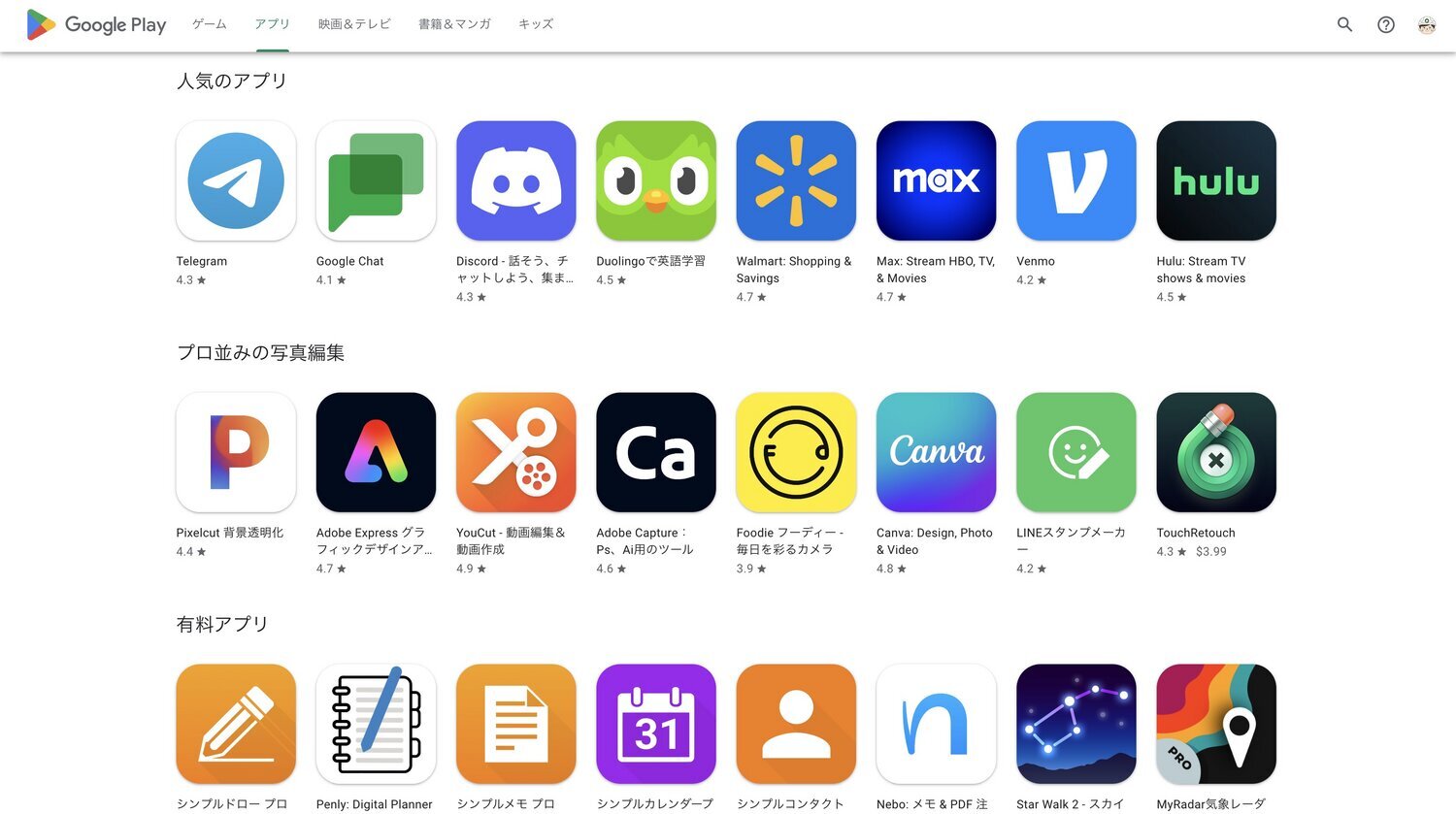Switch to the 映画&テレビ tab
1456x814 pixels.
[x=354, y=24]
